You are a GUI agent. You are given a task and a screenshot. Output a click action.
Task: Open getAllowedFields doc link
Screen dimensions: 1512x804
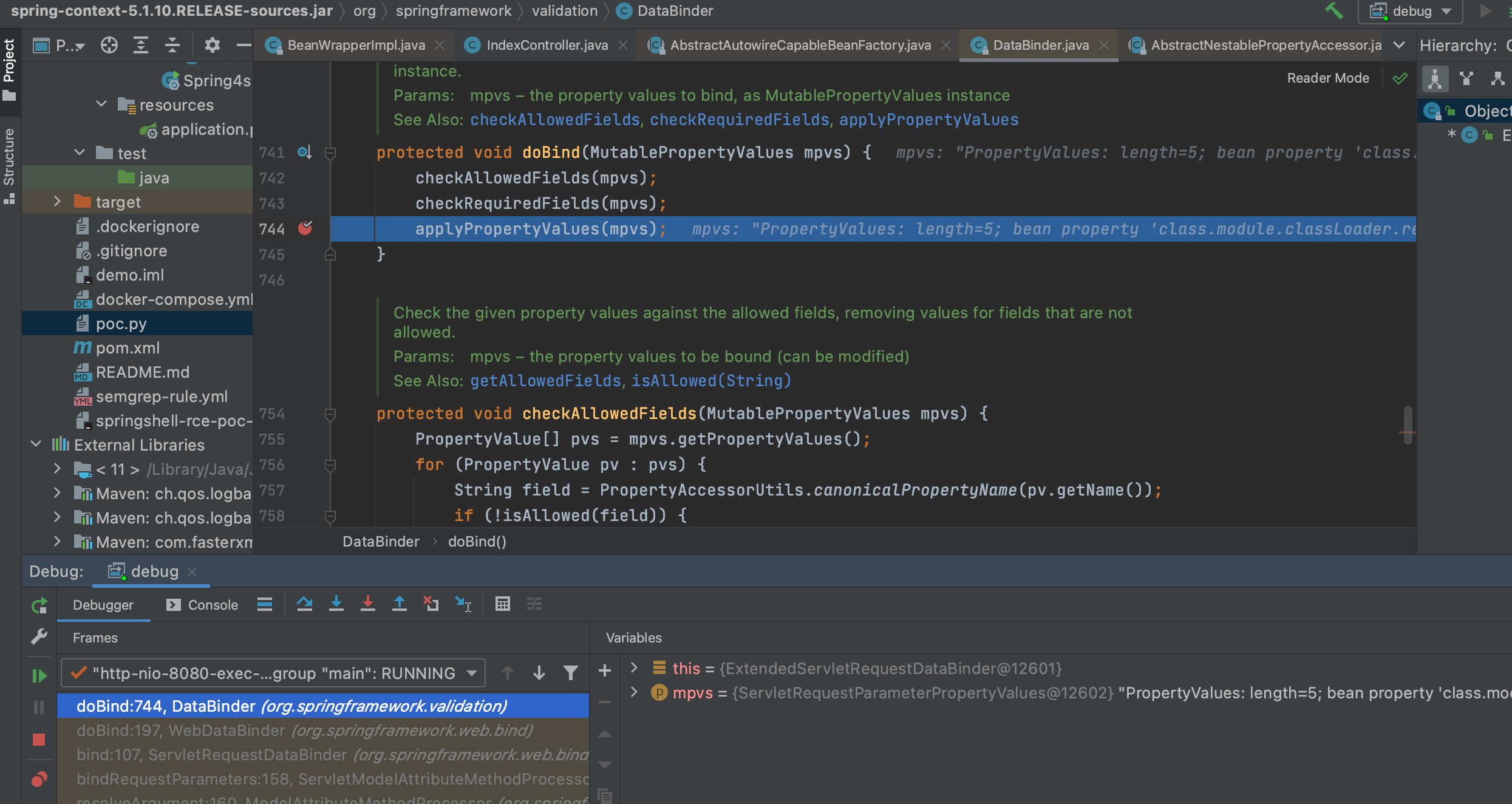point(545,381)
